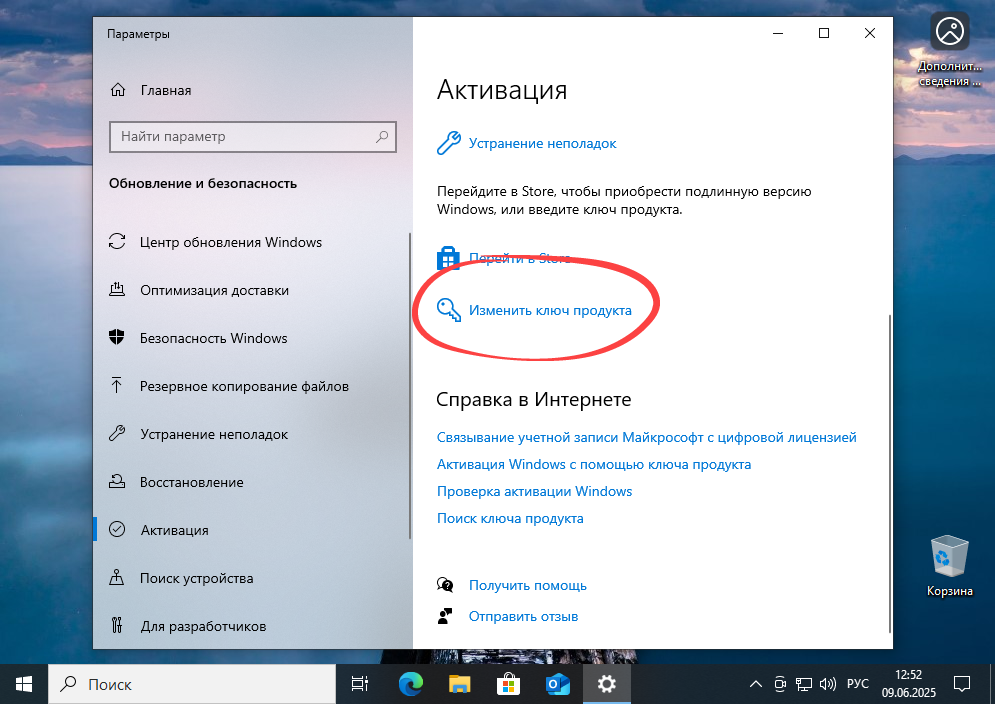The height and width of the screenshot is (704, 995).
Task: Open the Recycle Bin (Корзина) on desktop
Action: (x=949, y=555)
